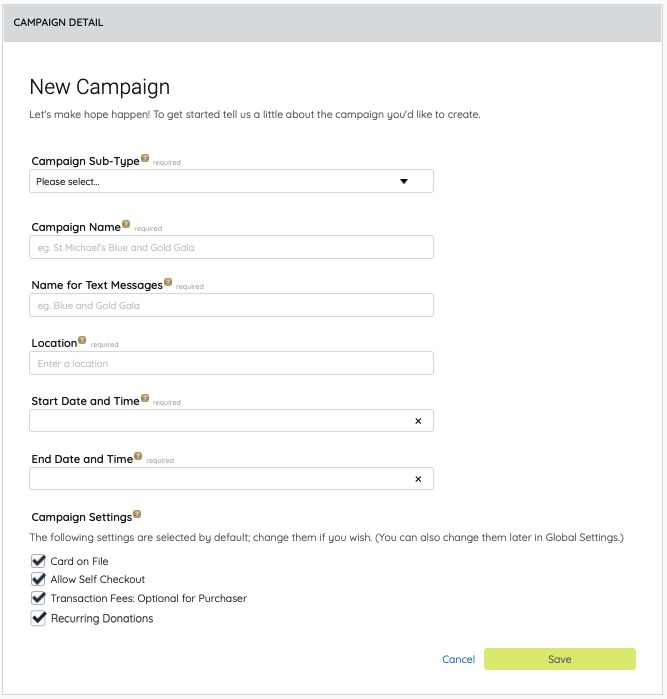667x699 pixels.
Task: Show help for End Date and Time
Action: pyautogui.click(x=138, y=456)
